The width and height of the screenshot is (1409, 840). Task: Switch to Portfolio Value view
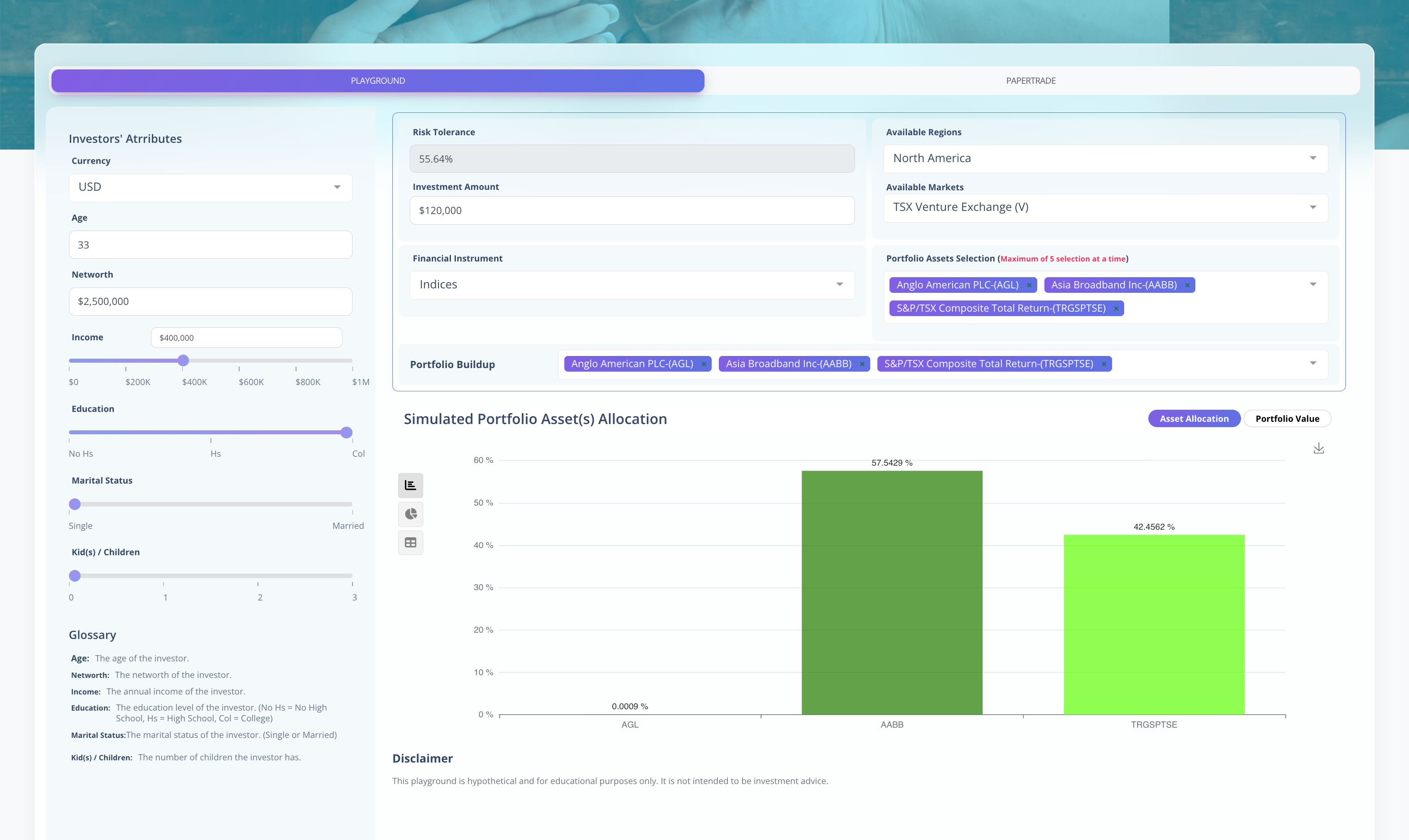click(x=1287, y=418)
